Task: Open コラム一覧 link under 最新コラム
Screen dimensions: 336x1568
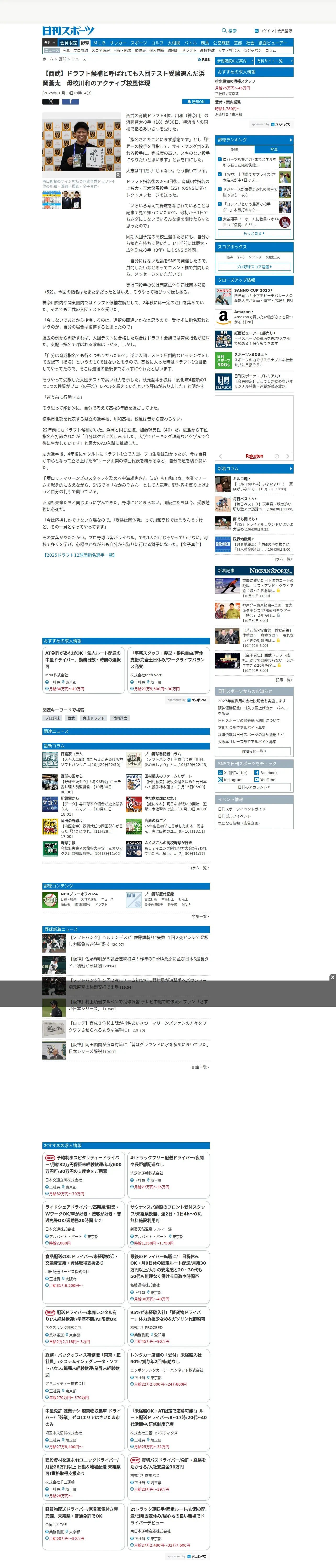Action: click(199, 868)
